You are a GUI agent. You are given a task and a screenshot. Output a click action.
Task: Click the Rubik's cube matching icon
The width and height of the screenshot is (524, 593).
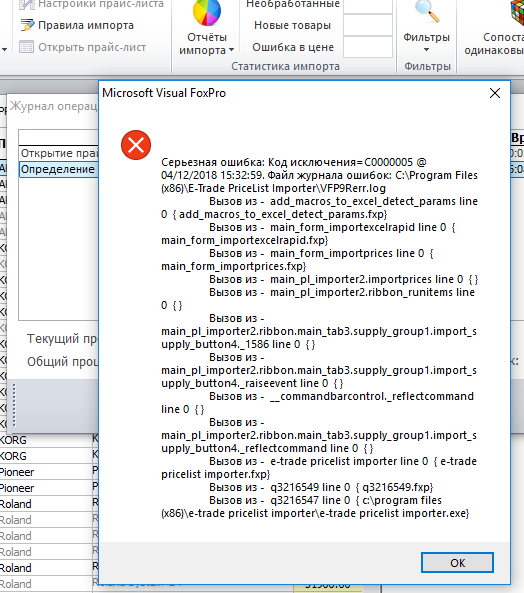pos(517,12)
